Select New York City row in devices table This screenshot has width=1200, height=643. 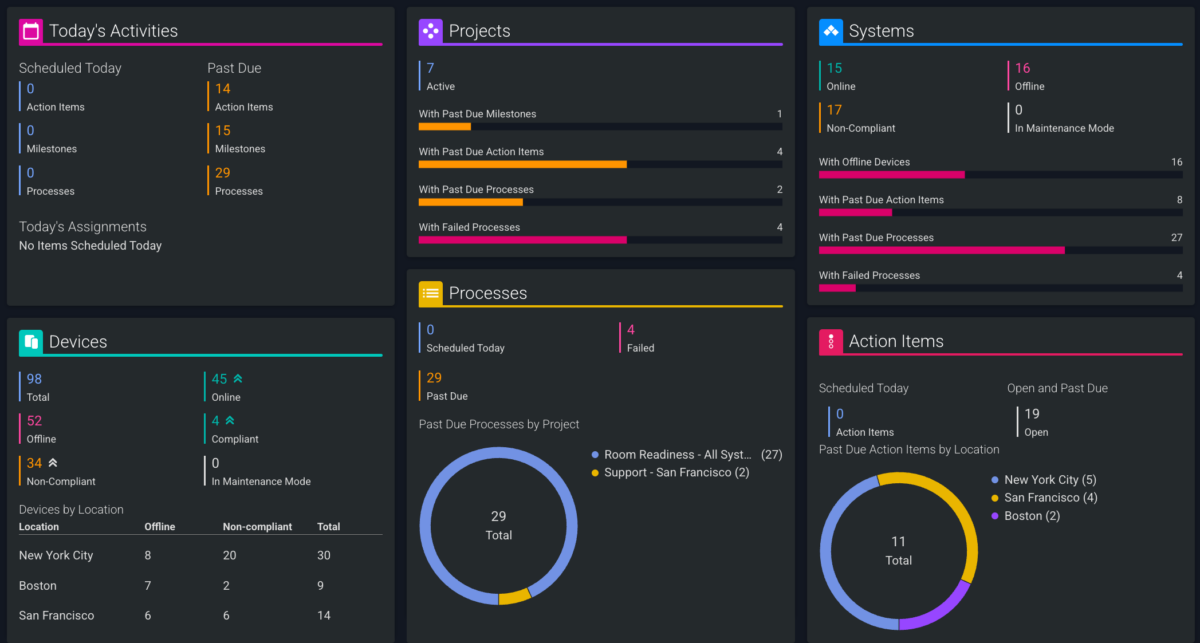coord(56,556)
